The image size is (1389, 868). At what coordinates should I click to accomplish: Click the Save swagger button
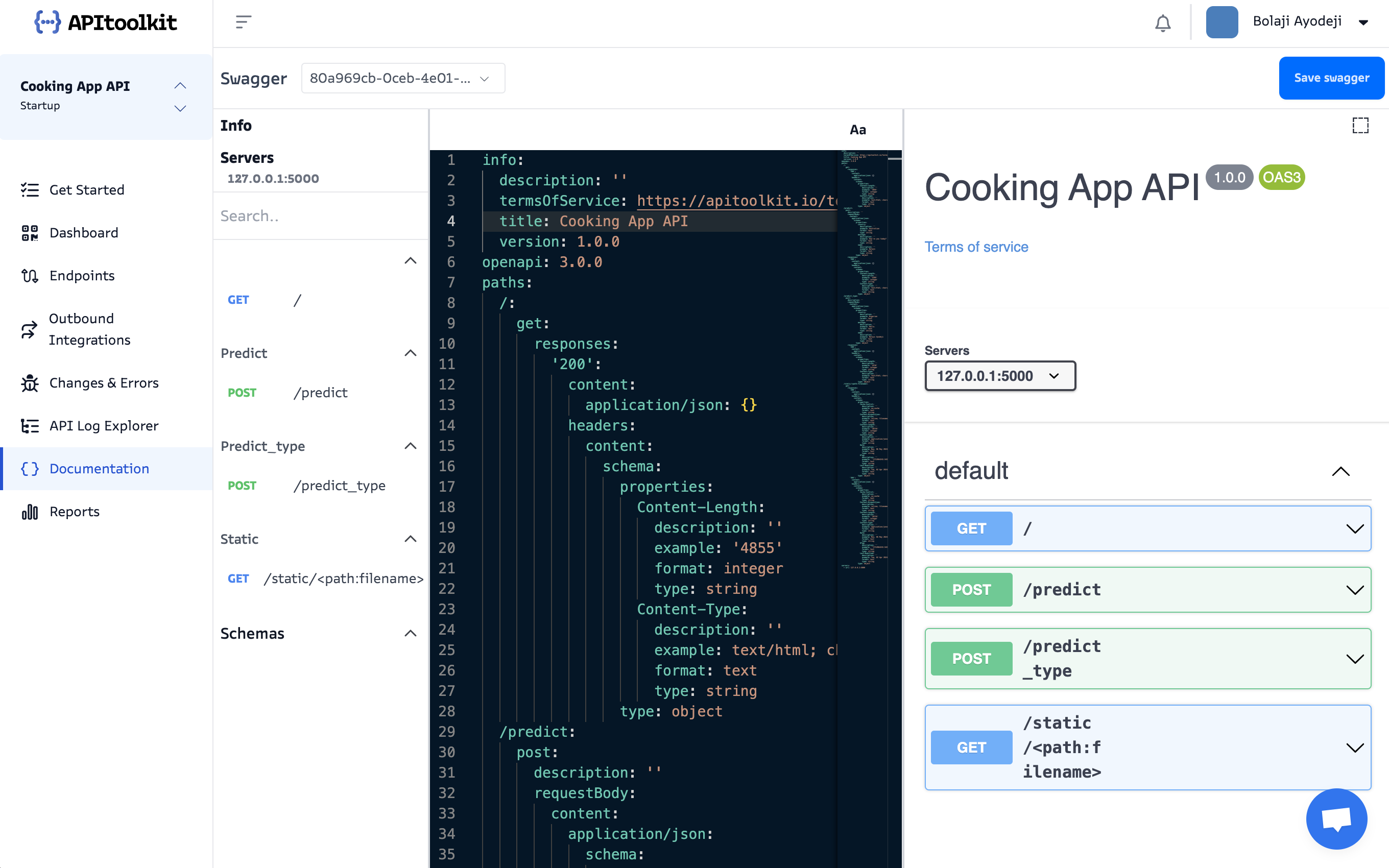[1331, 78]
